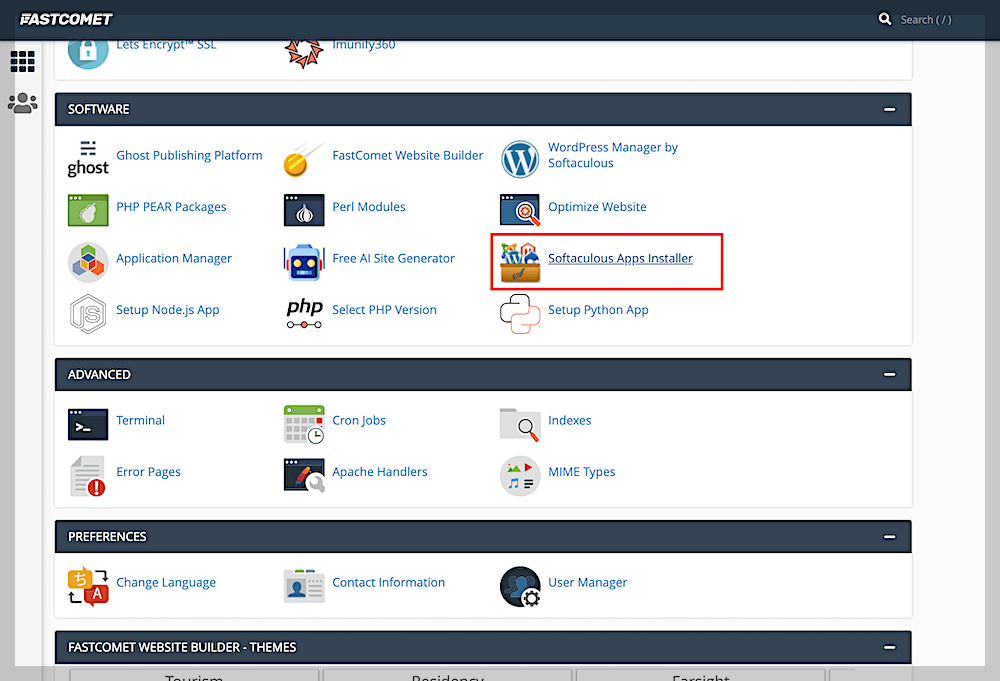Open the Perl Modules onion icon
Viewport: 1000px width, 681px height.
304,210
